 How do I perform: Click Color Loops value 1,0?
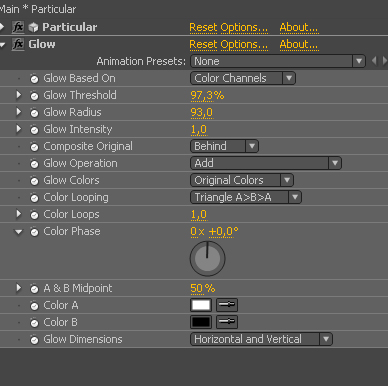pyautogui.click(x=199, y=214)
